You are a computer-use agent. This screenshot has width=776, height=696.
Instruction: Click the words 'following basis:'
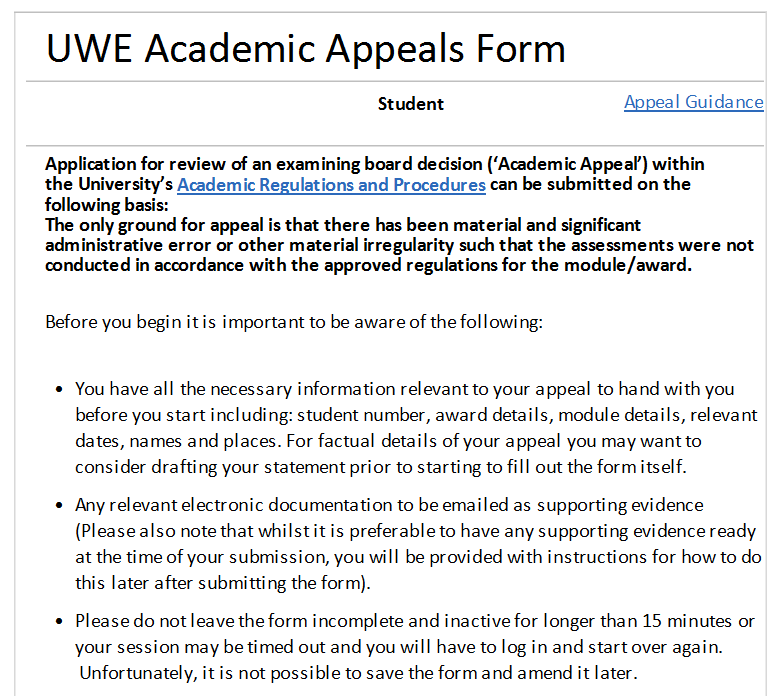point(96,205)
